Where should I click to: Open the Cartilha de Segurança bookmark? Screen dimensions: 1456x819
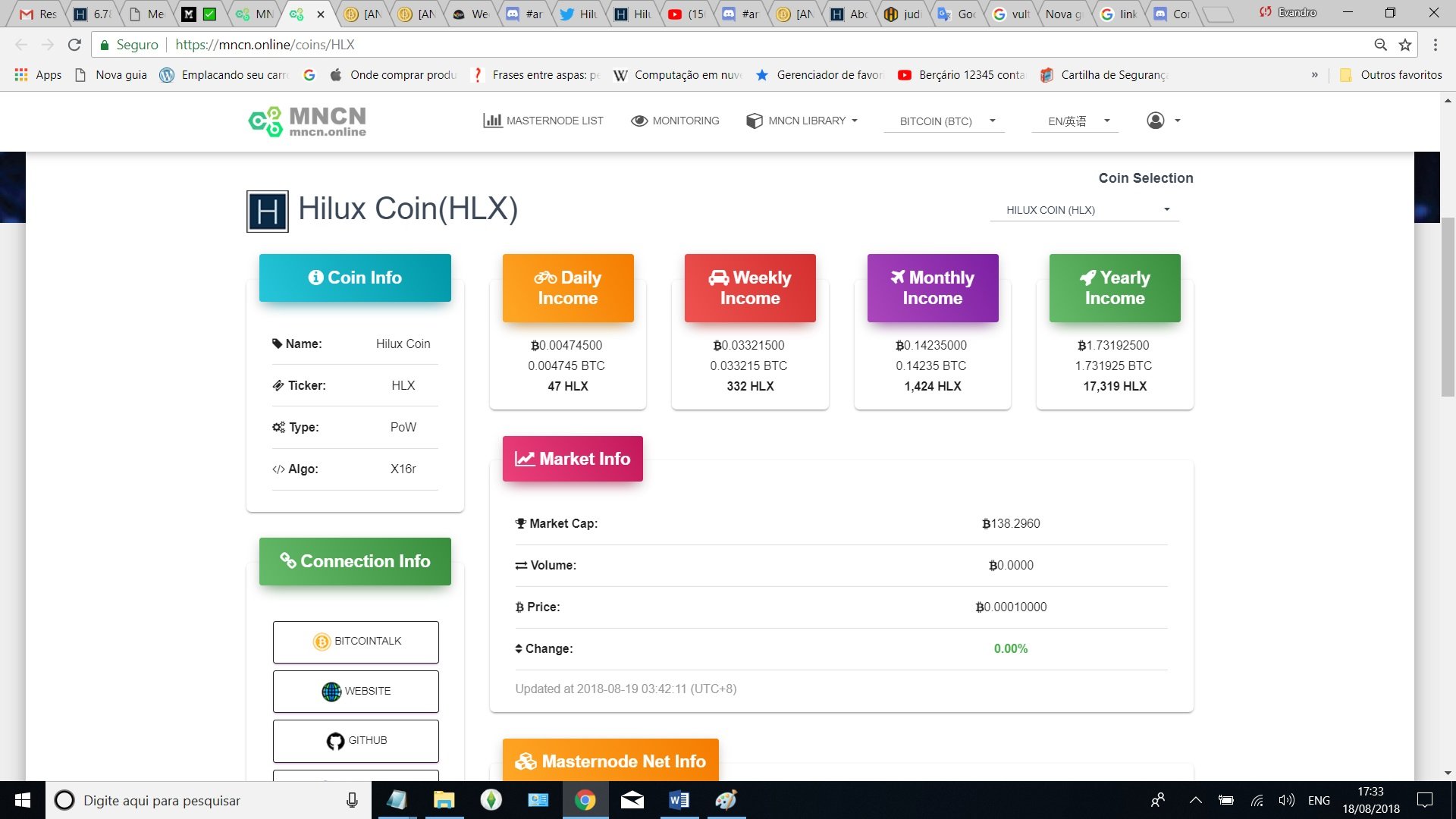click(1104, 74)
